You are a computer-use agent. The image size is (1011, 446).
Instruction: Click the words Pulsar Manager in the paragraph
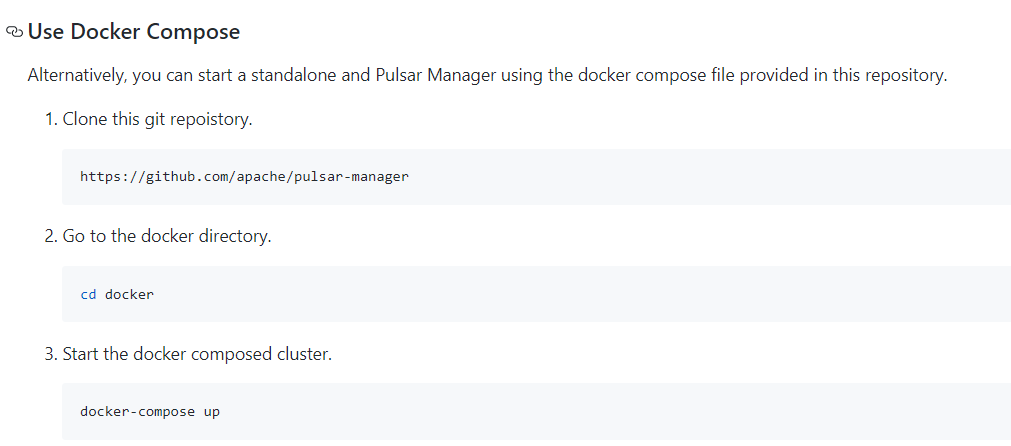(x=436, y=75)
